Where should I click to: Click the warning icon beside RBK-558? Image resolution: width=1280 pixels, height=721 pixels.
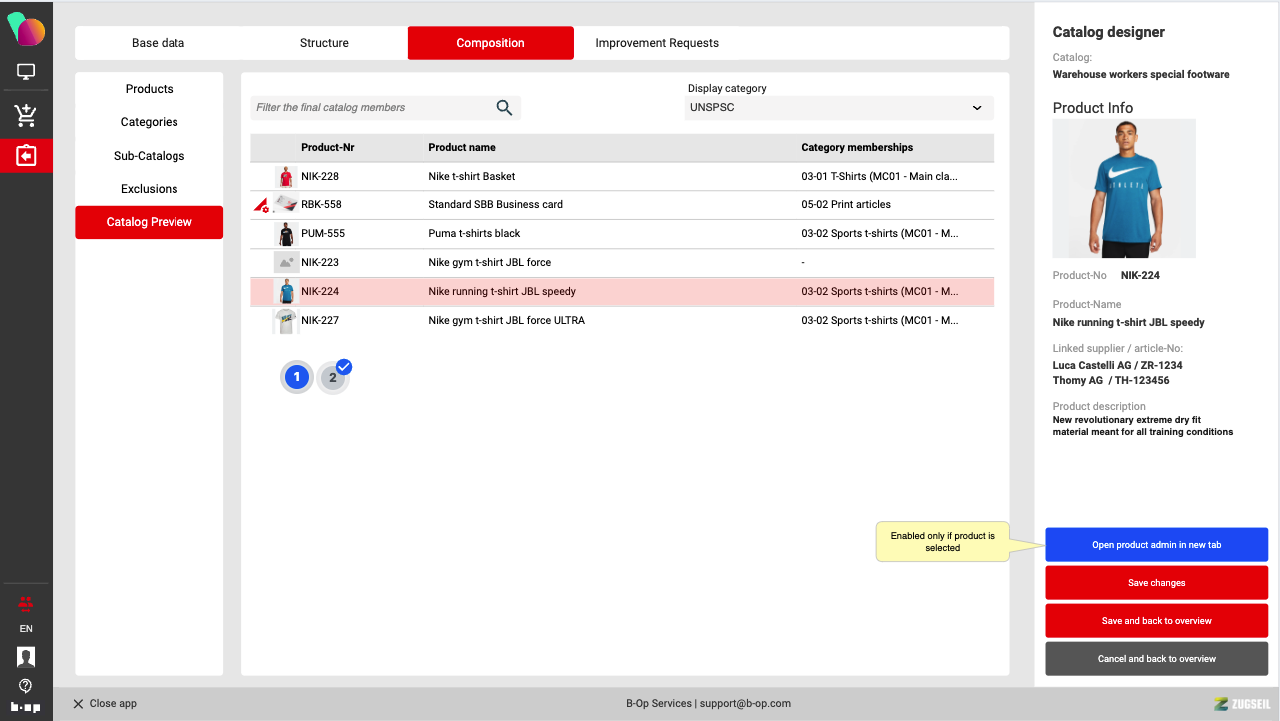tap(261, 205)
